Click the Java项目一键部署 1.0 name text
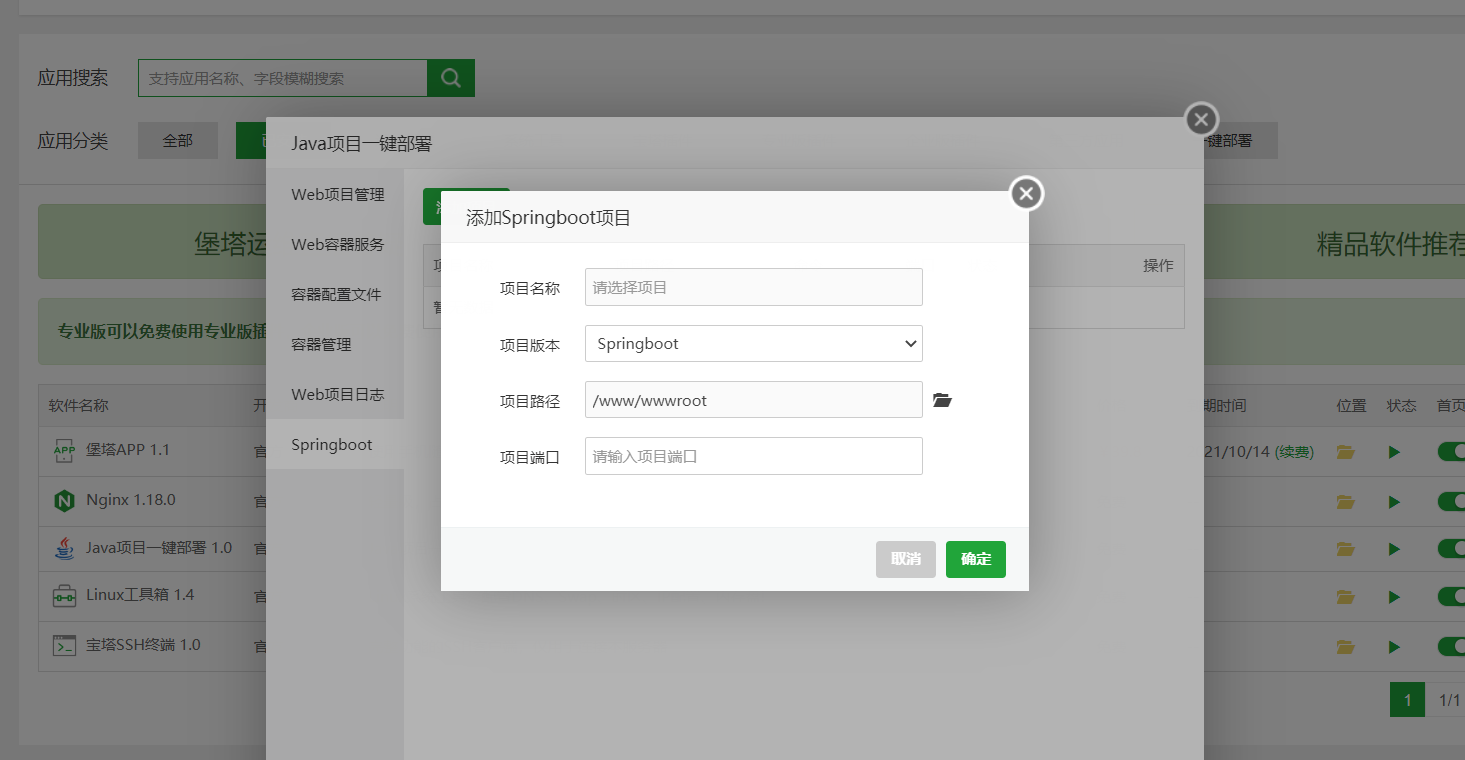Viewport: 1465px width, 760px height. pyautogui.click(x=159, y=548)
